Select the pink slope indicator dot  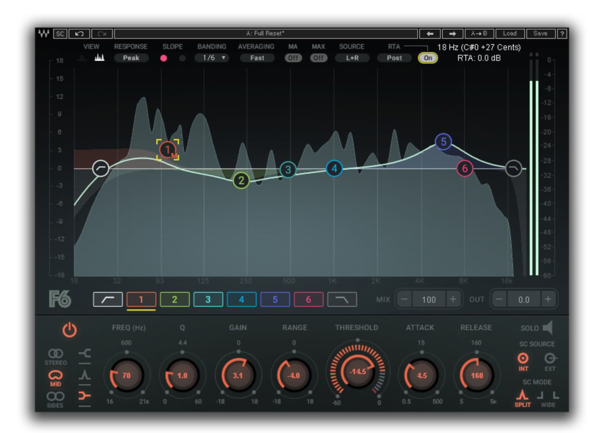[163, 58]
